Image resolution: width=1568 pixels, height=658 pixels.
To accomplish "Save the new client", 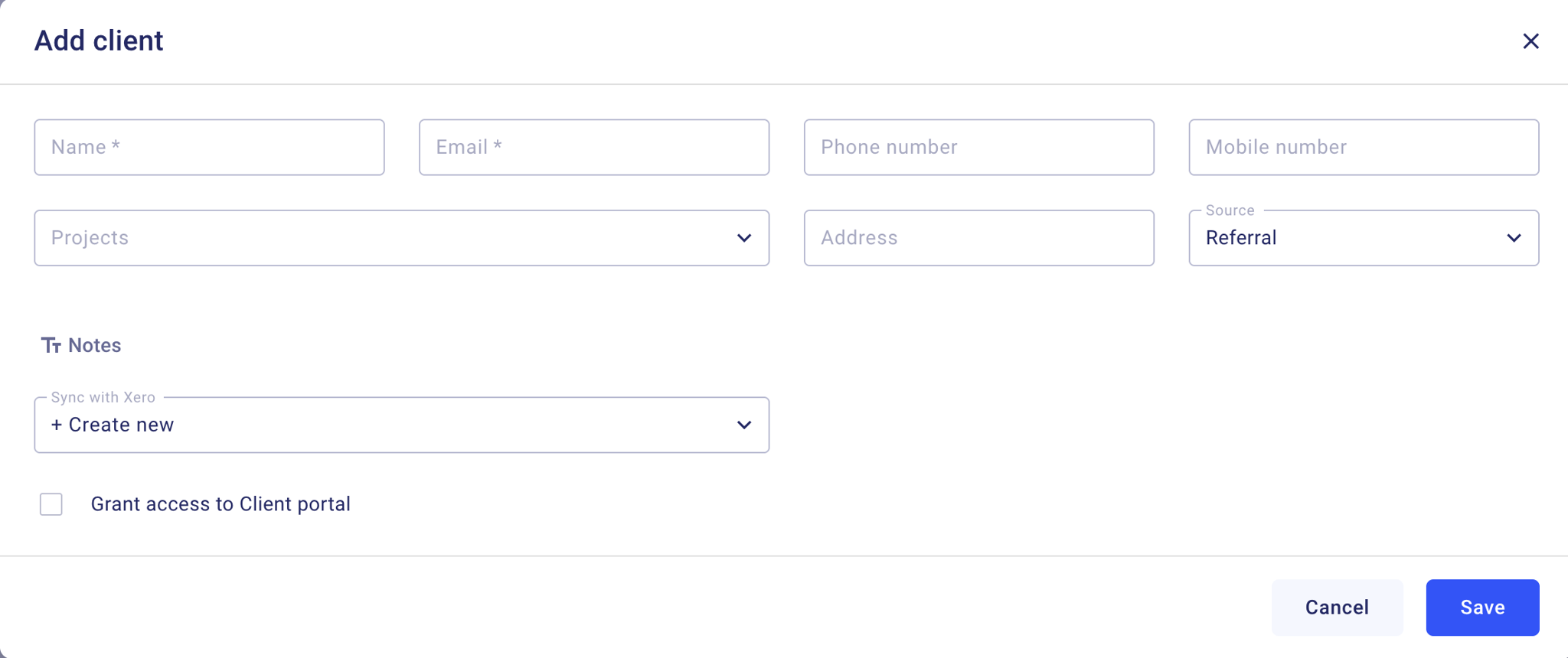I will [x=1482, y=608].
